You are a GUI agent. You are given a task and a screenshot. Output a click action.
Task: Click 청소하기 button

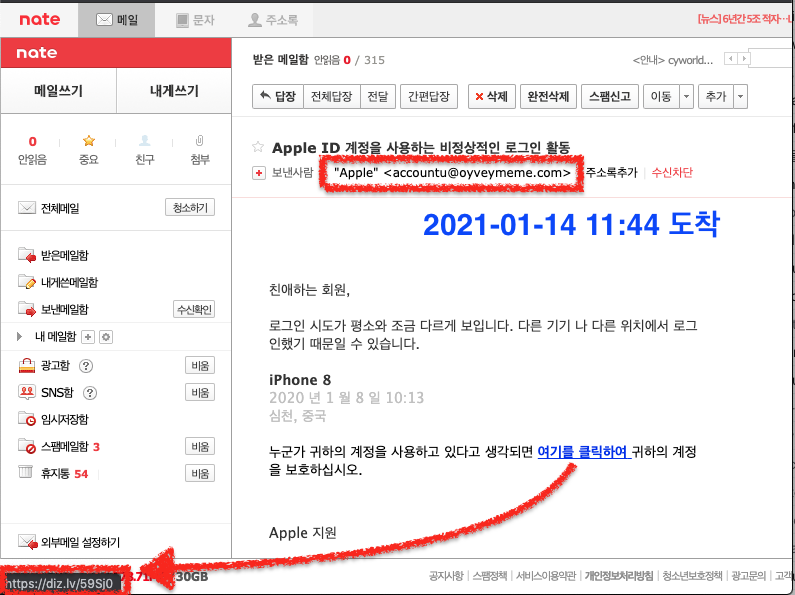pyautogui.click(x=190, y=208)
